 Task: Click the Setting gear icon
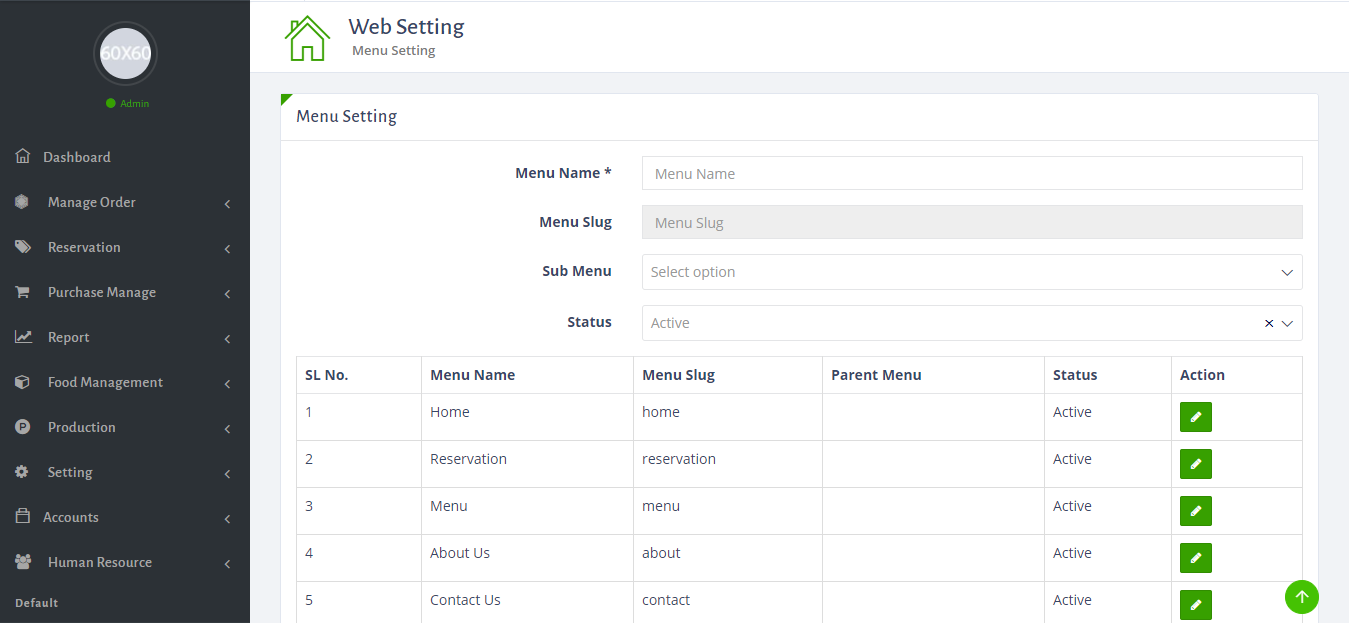pos(22,471)
